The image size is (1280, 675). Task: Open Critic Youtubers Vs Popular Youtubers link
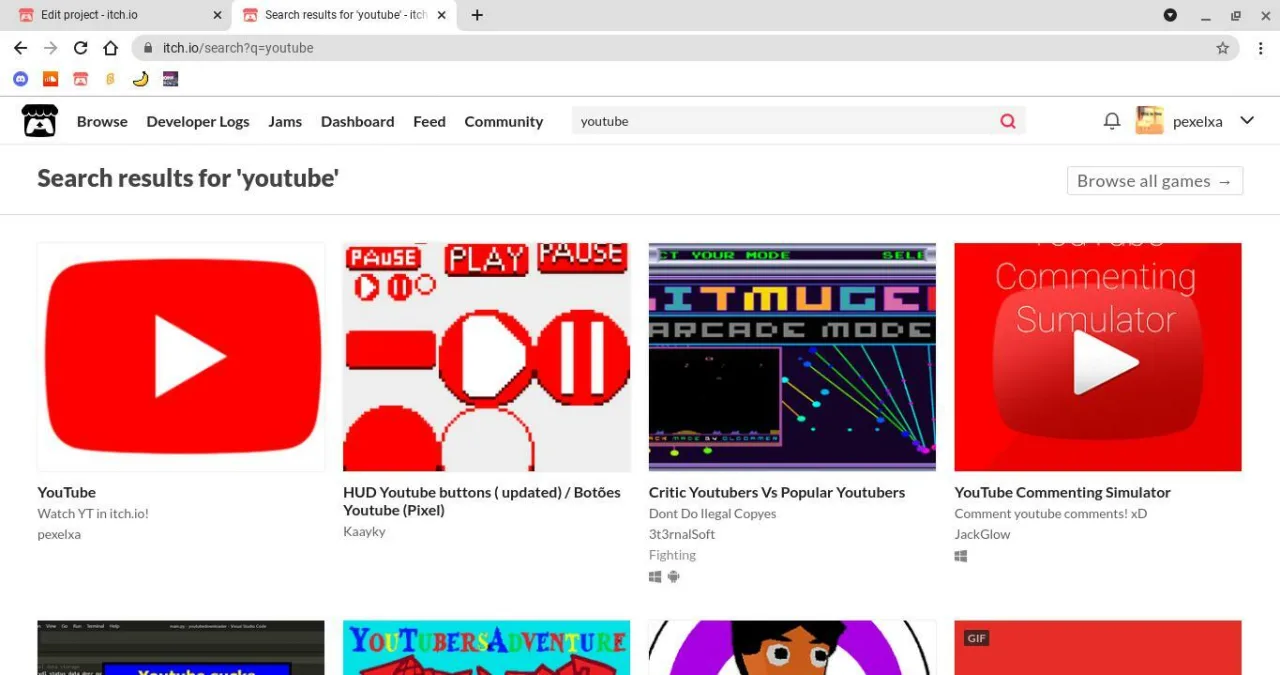[x=777, y=492]
